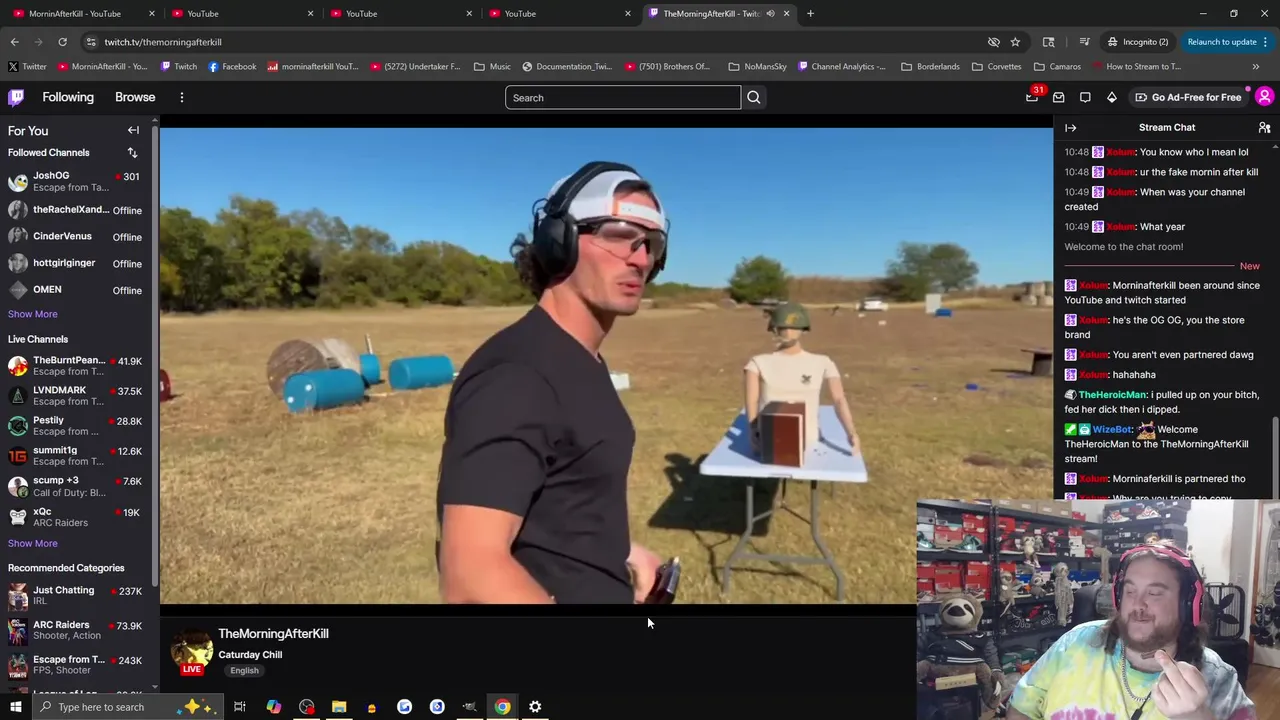
Task: Collapse the For You sidebar
Action: pyautogui.click(x=133, y=130)
